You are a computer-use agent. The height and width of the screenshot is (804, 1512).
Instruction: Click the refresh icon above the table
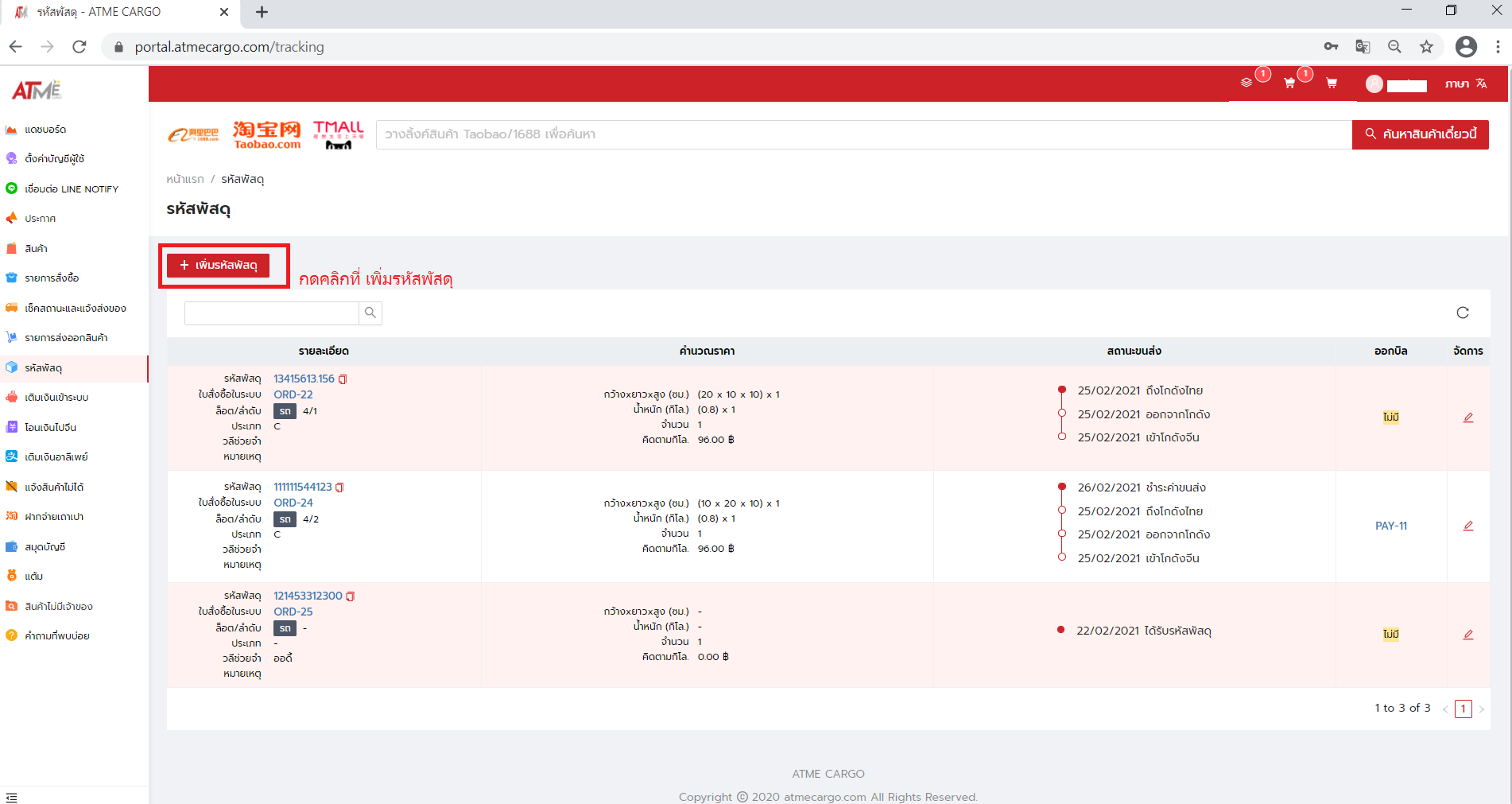pyautogui.click(x=1462, y=313)
